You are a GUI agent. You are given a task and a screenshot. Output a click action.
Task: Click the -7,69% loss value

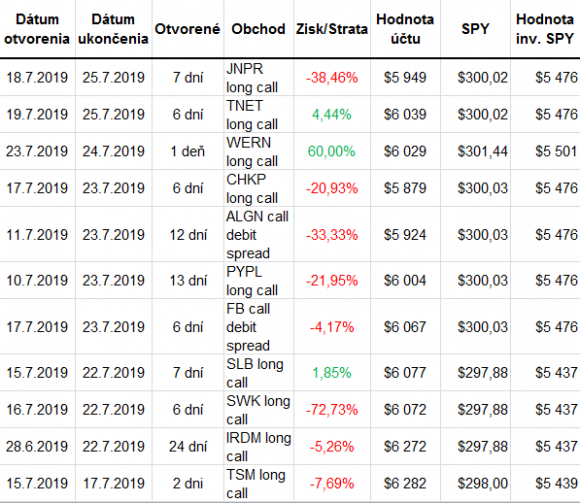click(x=332, y=483)
